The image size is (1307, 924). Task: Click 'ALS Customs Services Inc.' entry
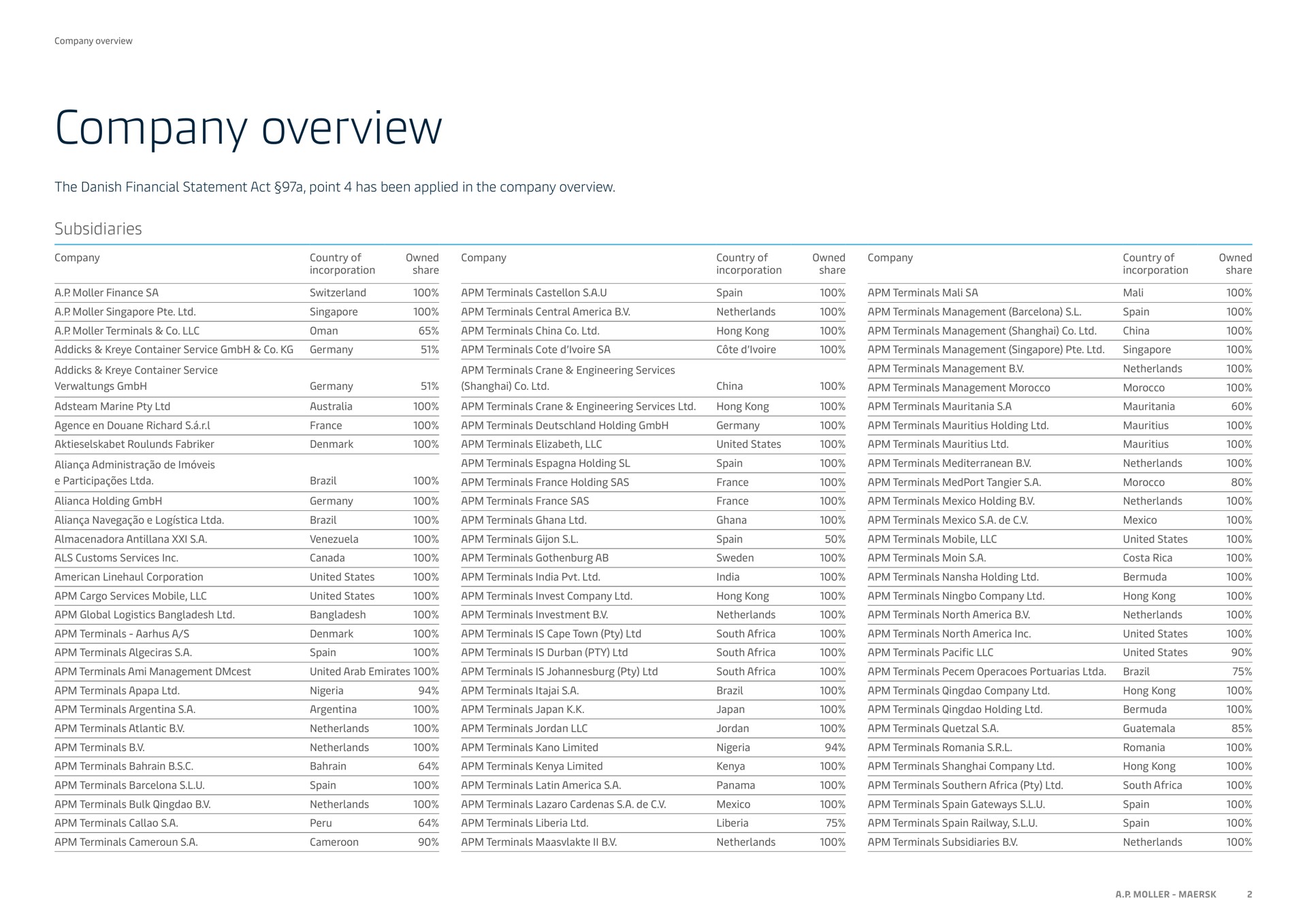click(116, 558)
